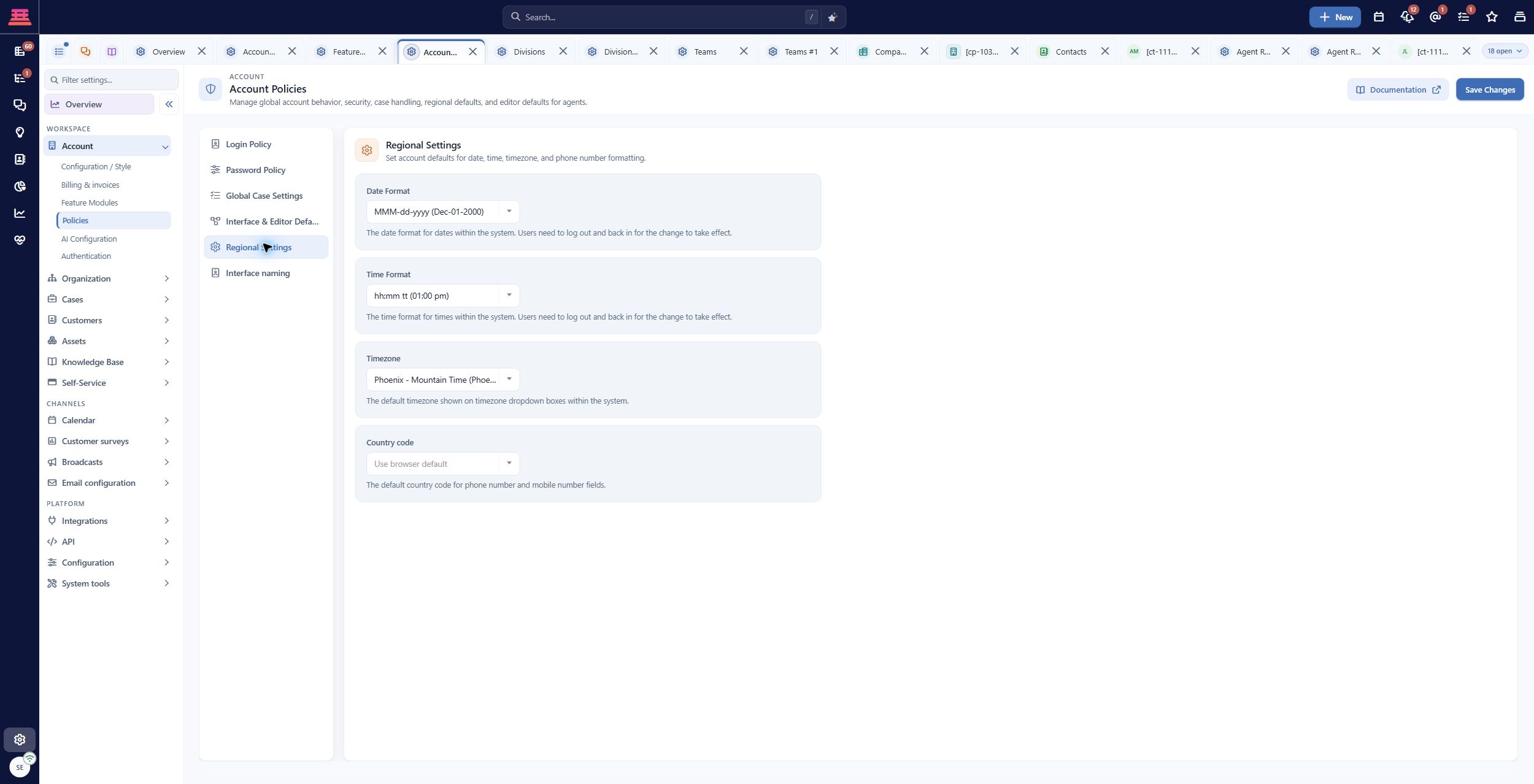Open the Timezone dropdown
This screenshot has width=1534, height=784.
click(x=442, y=380)
